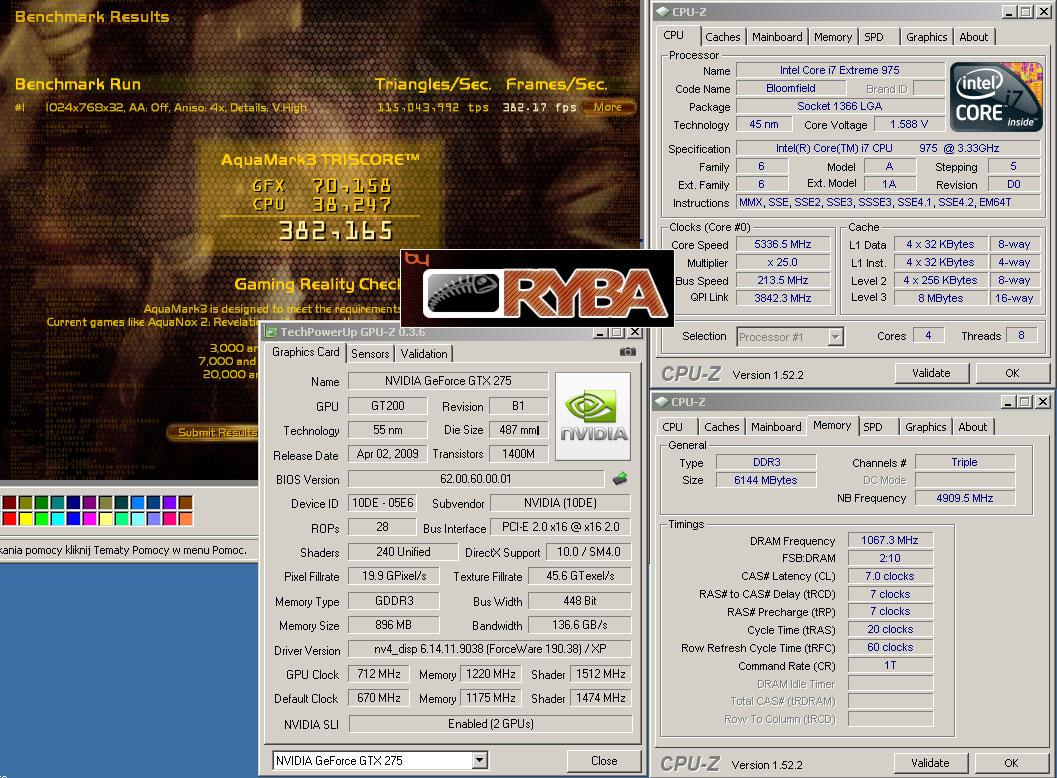Image resolution: width=1057 pixels, height=778 pixels.
Task: Click the More button in AquaMark3 results
Action: coord(607,107)
